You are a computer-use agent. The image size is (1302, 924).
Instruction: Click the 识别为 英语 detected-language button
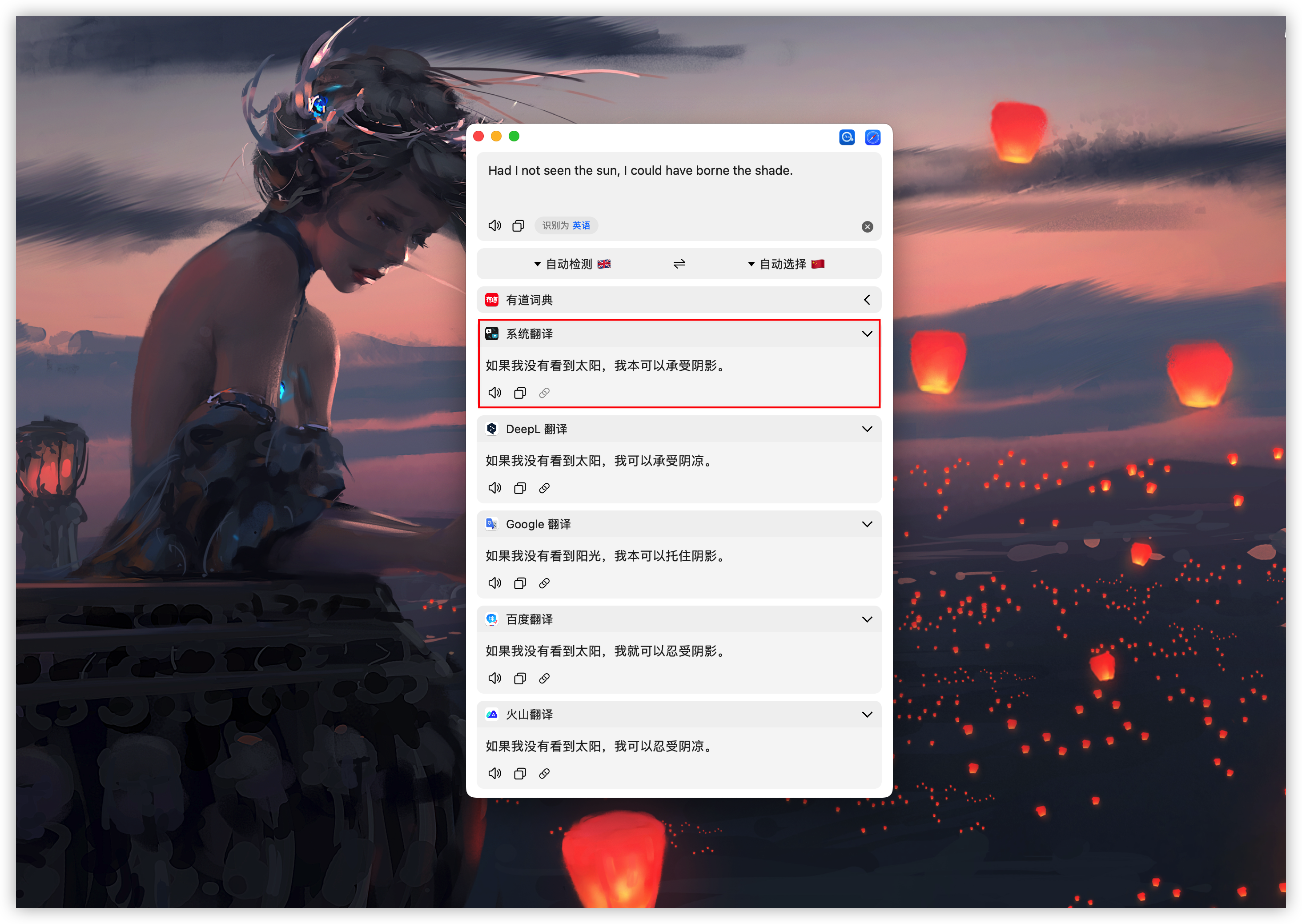pyautogui.click(x=566, y=226)
